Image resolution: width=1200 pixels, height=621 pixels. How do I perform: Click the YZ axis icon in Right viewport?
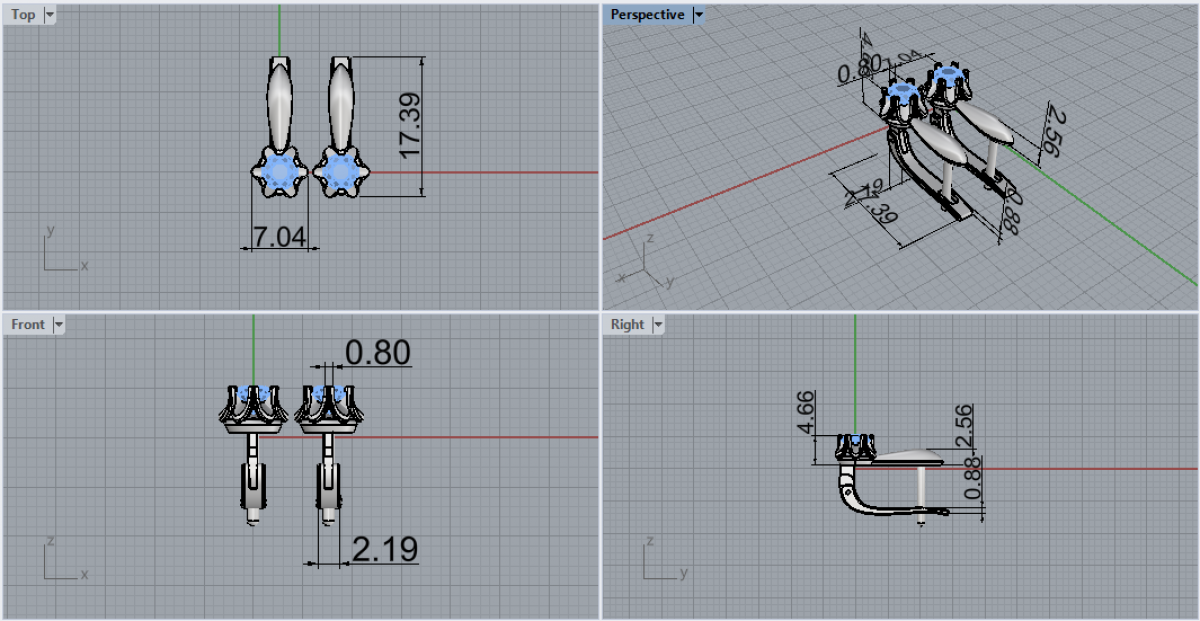point(665,560)
